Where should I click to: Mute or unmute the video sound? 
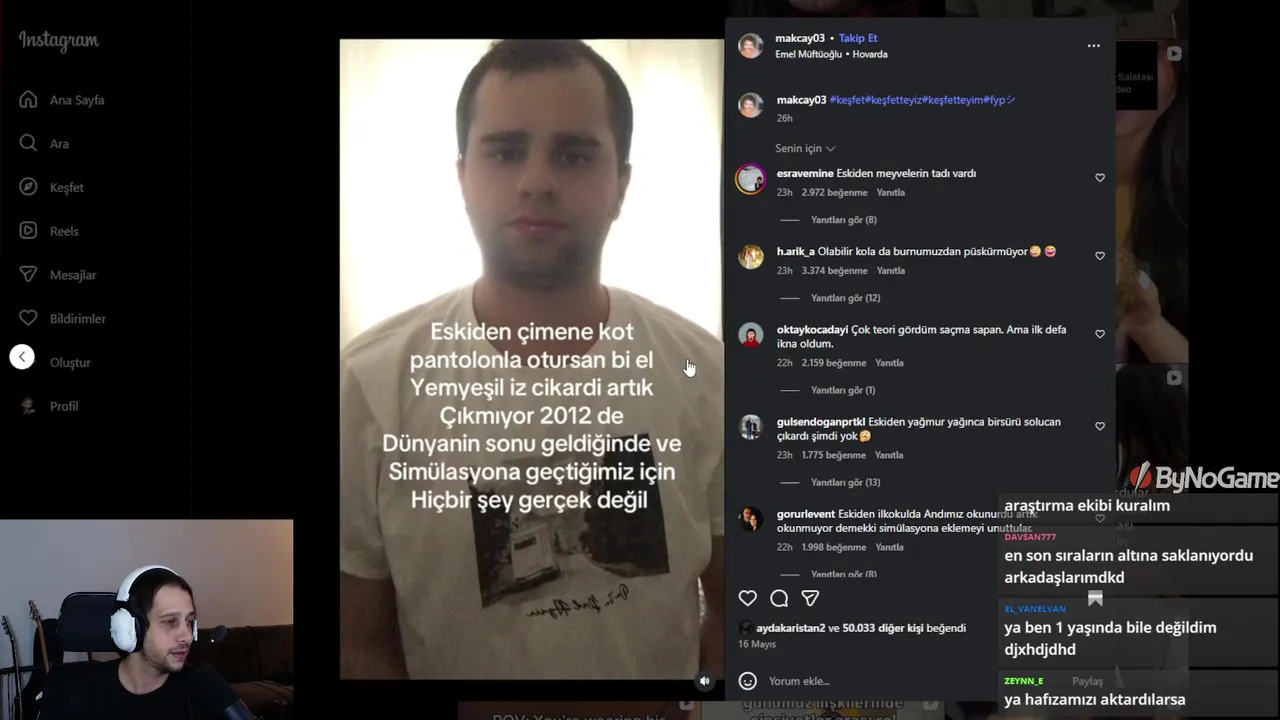[704, 681]
